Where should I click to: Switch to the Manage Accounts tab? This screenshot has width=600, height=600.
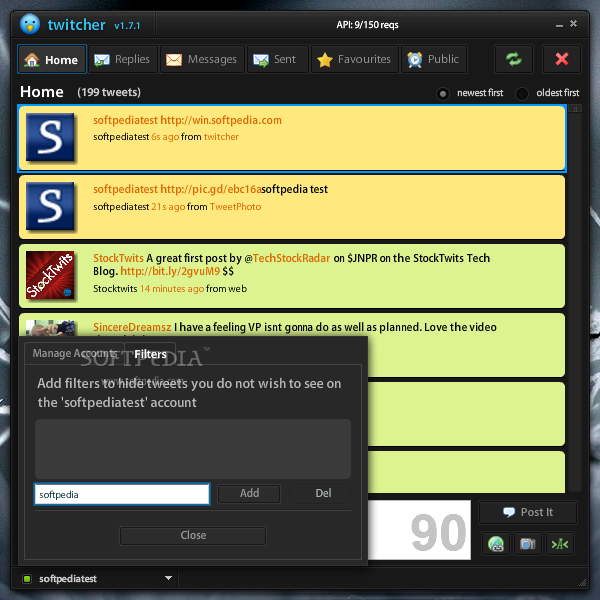pos(74,353)
